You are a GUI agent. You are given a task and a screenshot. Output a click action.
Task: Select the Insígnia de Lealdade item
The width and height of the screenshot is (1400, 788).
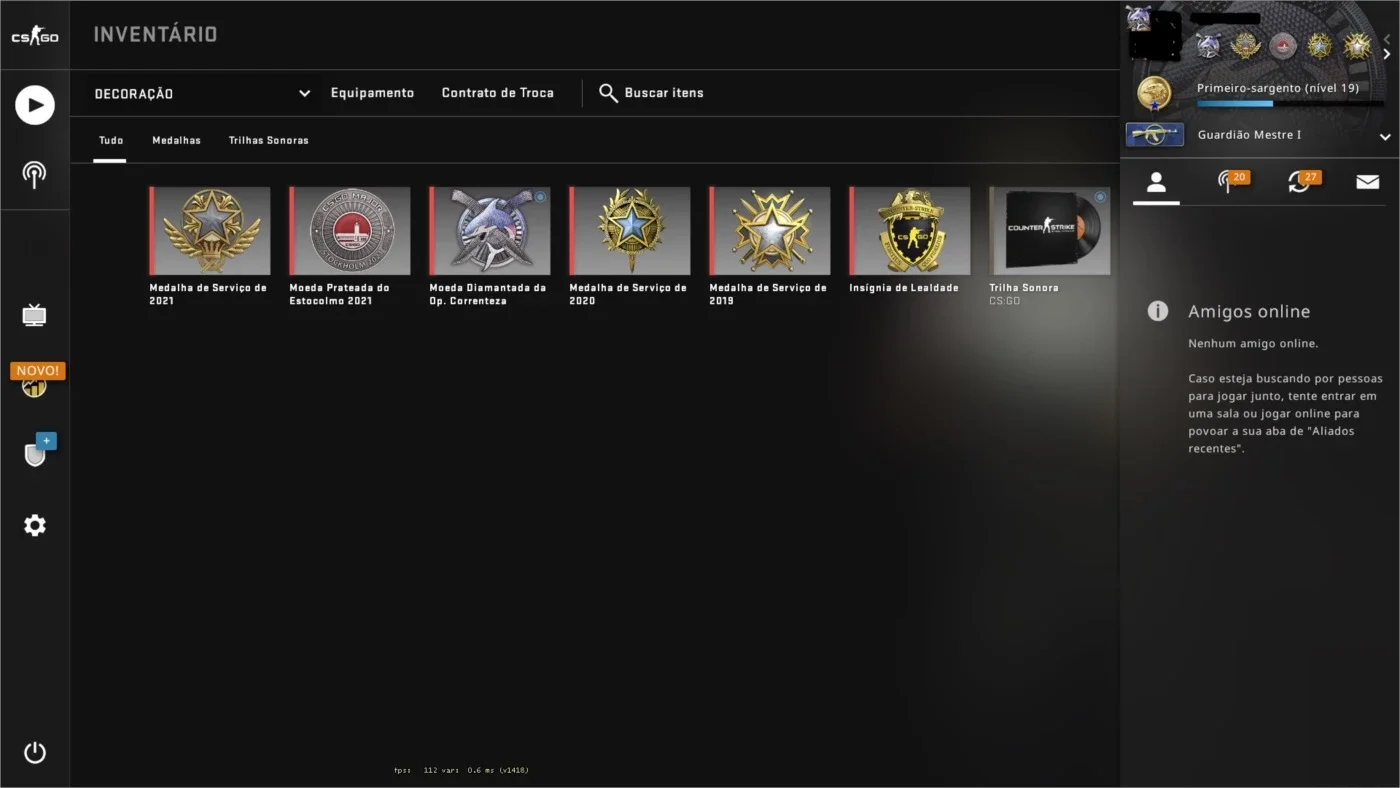pos(910,240)
